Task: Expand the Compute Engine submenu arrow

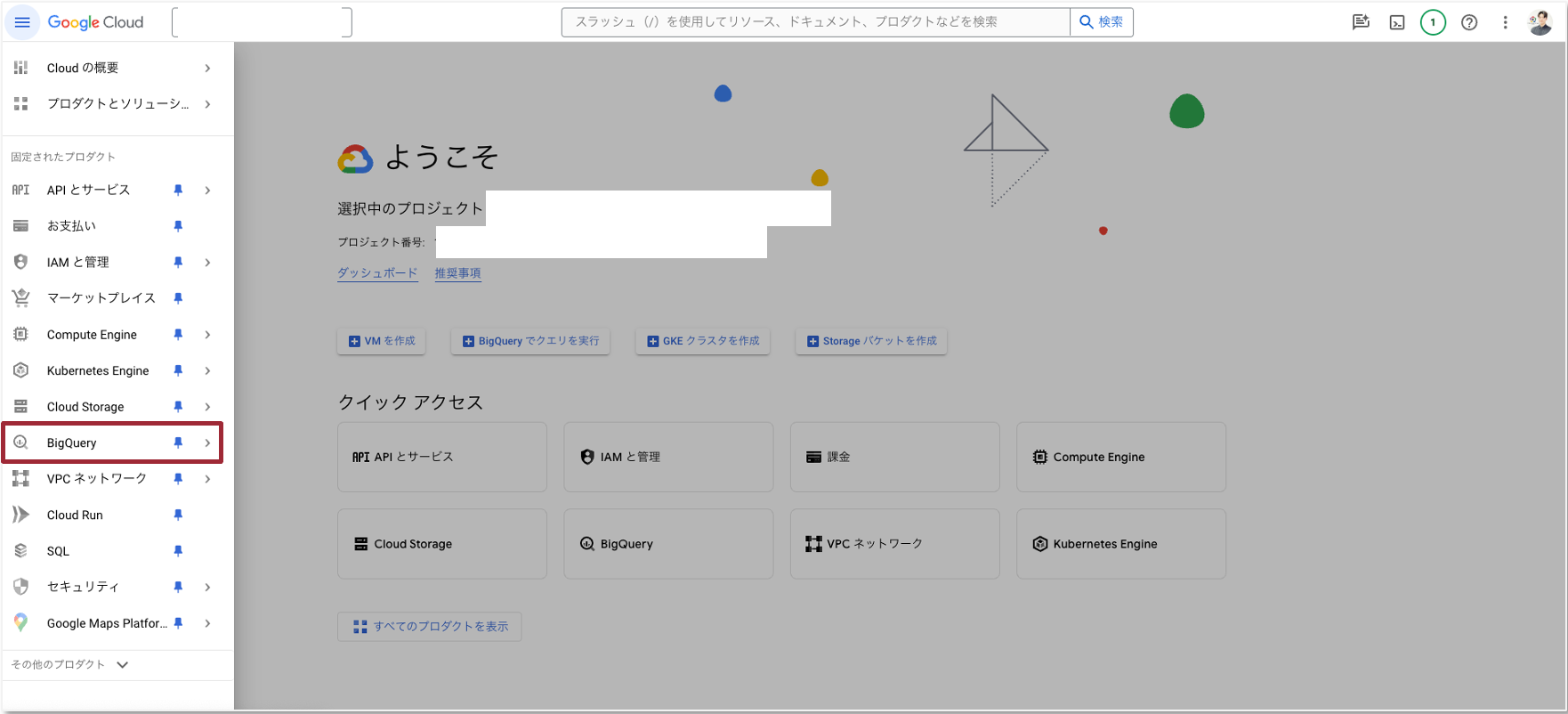Action: [x=207, y=335]
